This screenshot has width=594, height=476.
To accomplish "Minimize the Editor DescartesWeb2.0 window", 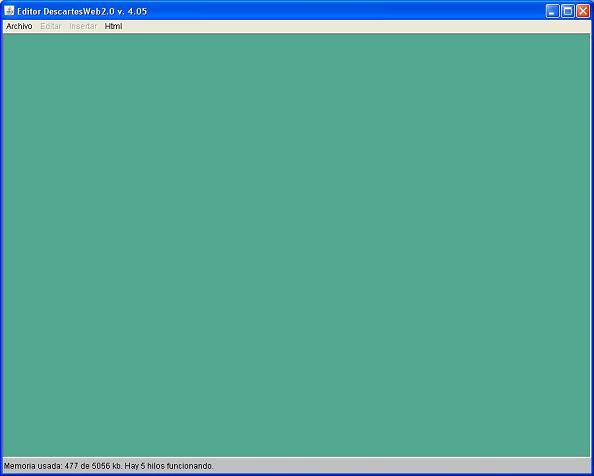I will point(552,11).
